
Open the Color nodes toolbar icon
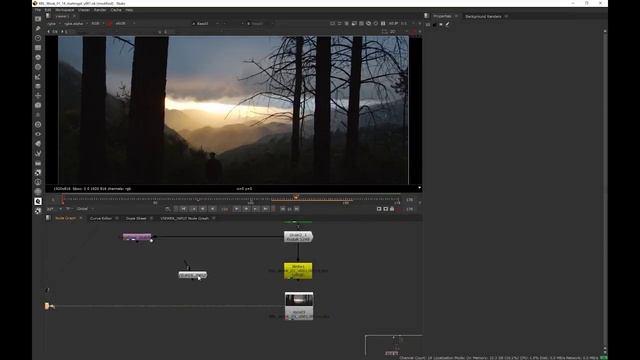38,57
